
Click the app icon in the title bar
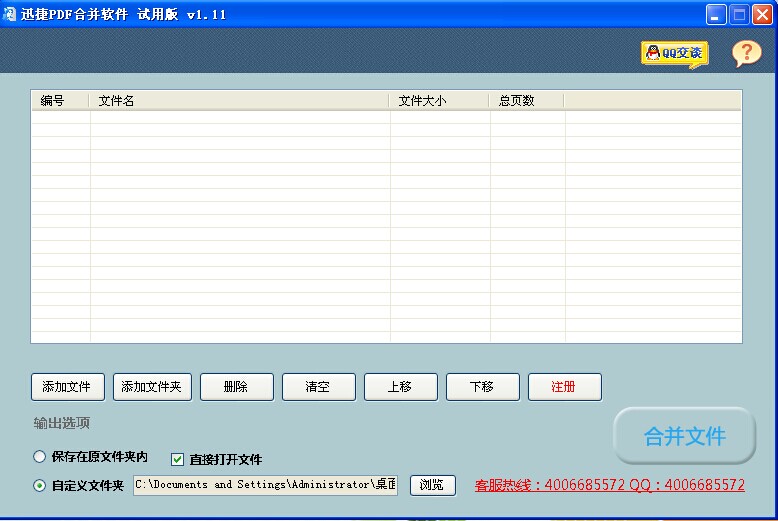10,14
